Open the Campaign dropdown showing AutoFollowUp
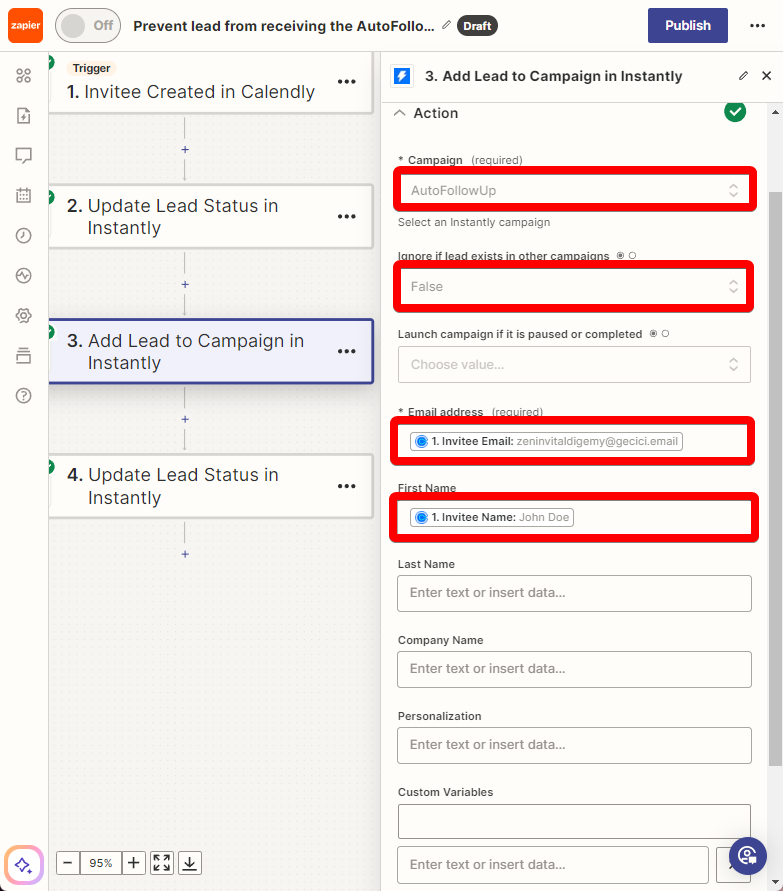The height and width of the screenshot is (891, 783). tap(574, 190)
